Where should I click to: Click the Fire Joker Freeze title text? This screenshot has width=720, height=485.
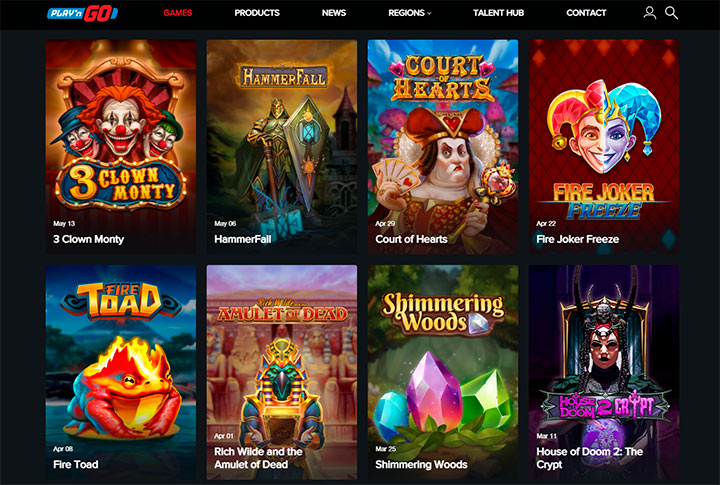point(577,239)
